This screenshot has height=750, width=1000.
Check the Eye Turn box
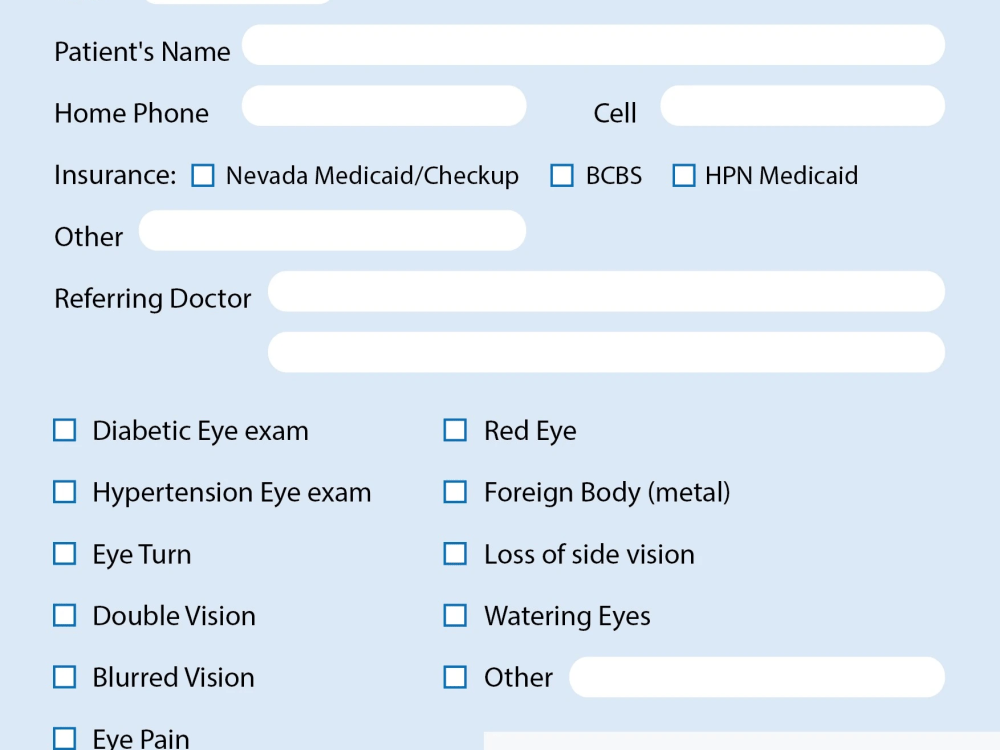[x=64, y=553]
